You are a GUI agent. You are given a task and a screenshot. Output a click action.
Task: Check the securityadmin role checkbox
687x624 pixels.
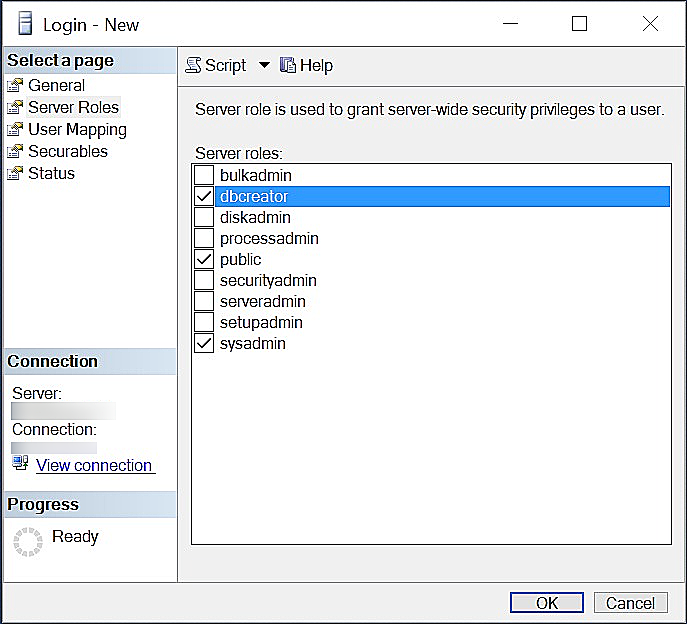204,281
